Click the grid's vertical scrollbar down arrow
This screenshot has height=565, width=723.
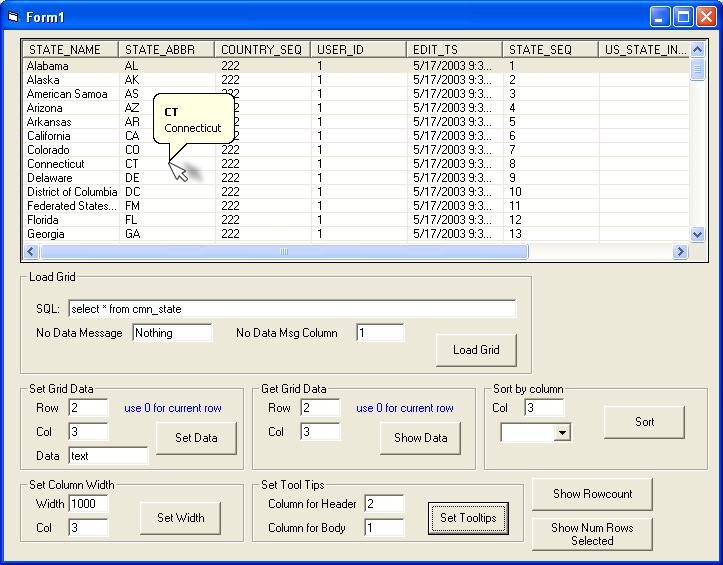[697, 234]
